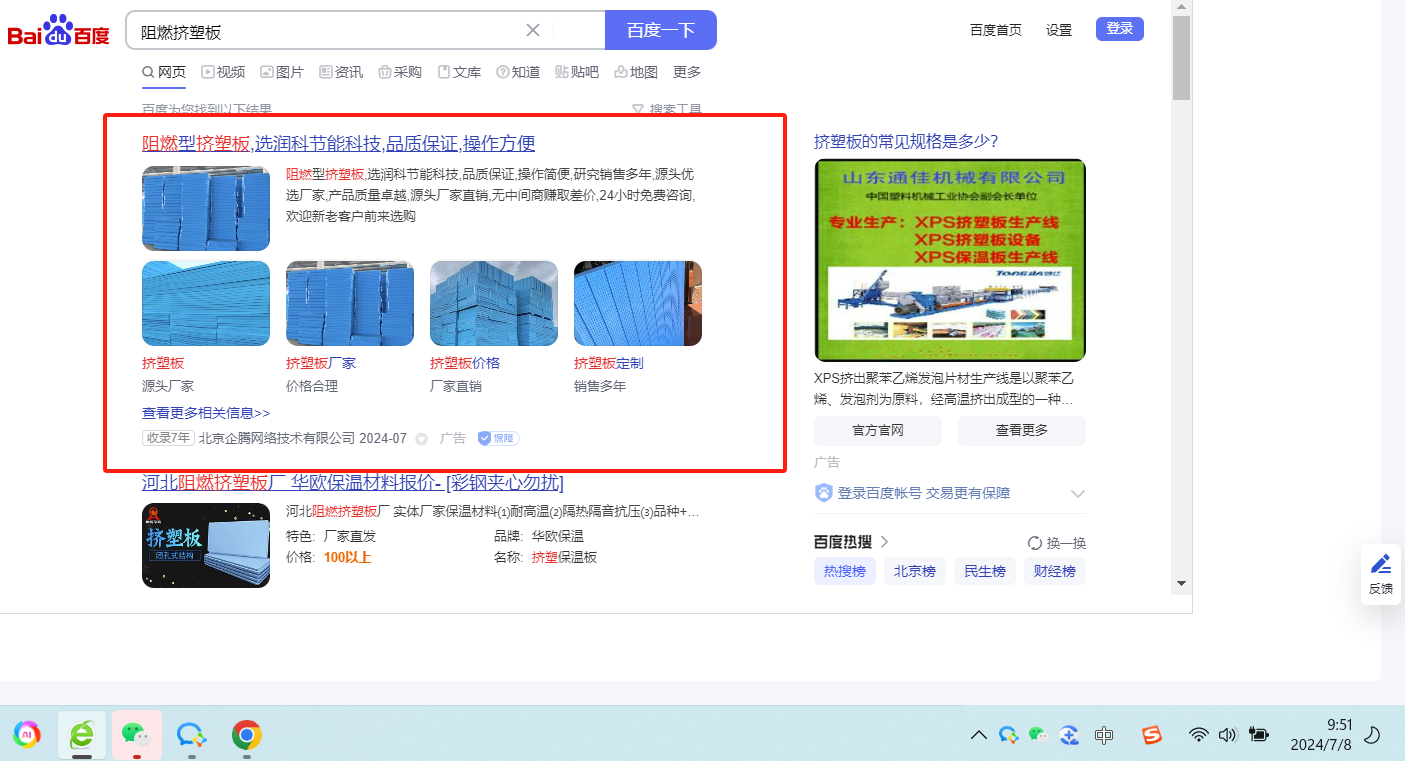Click the 销售多年 product thumbnail

point(638,303)
